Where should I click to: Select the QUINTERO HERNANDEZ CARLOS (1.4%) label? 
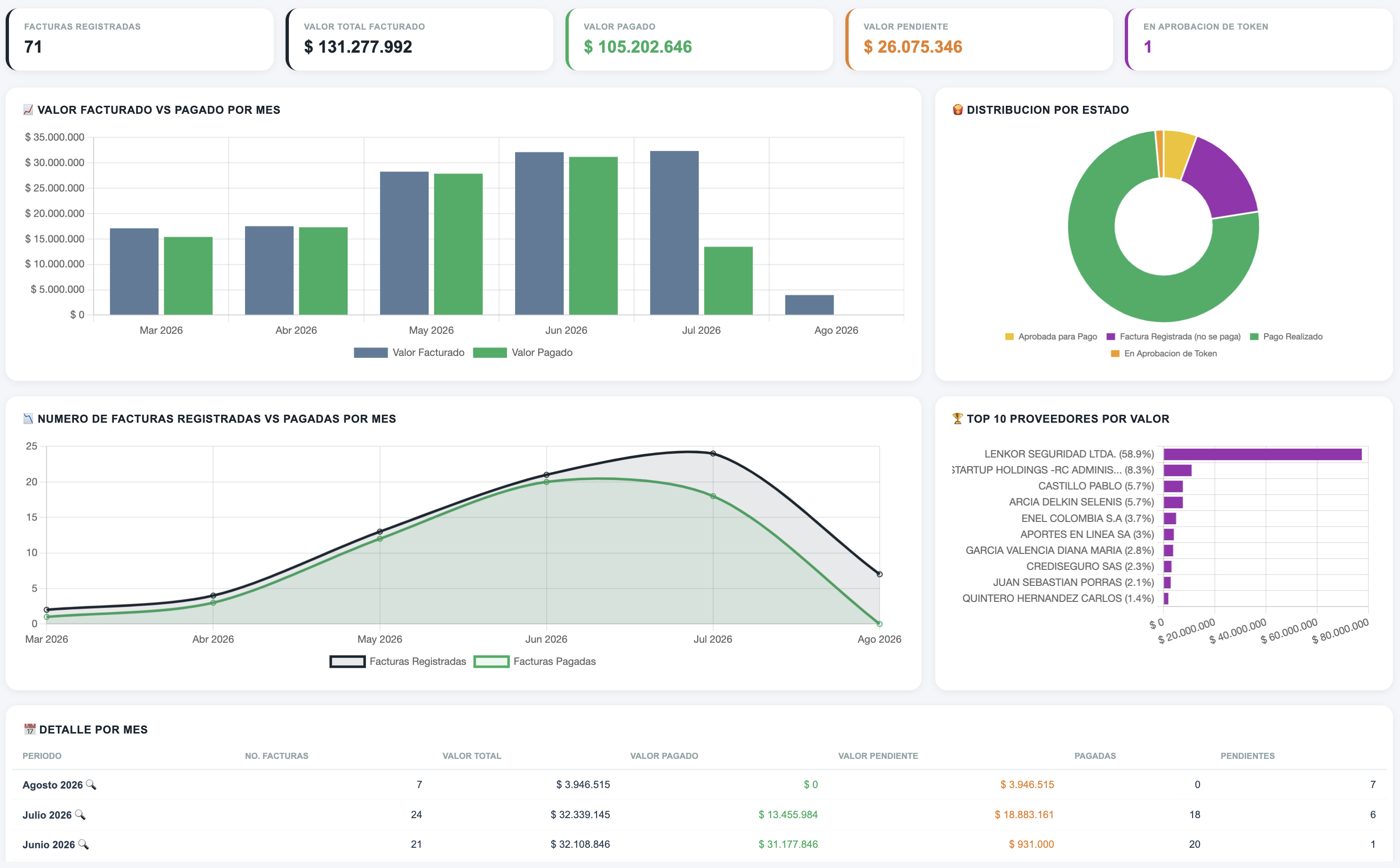tap(1058, 599)
